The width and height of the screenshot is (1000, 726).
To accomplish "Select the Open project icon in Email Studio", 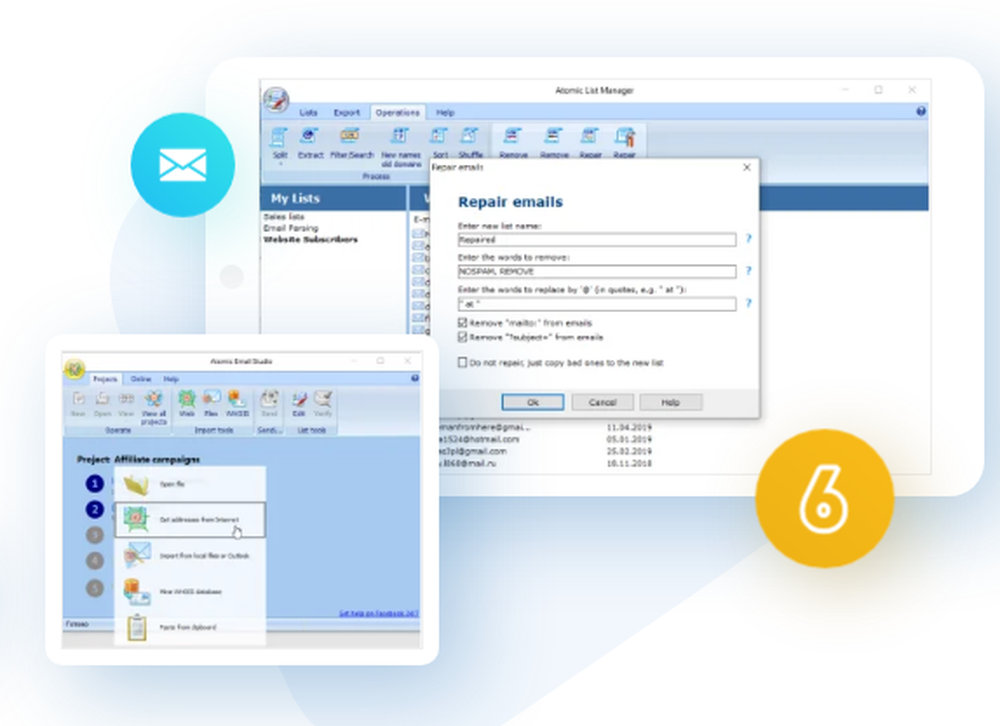I will click(102, 403).
